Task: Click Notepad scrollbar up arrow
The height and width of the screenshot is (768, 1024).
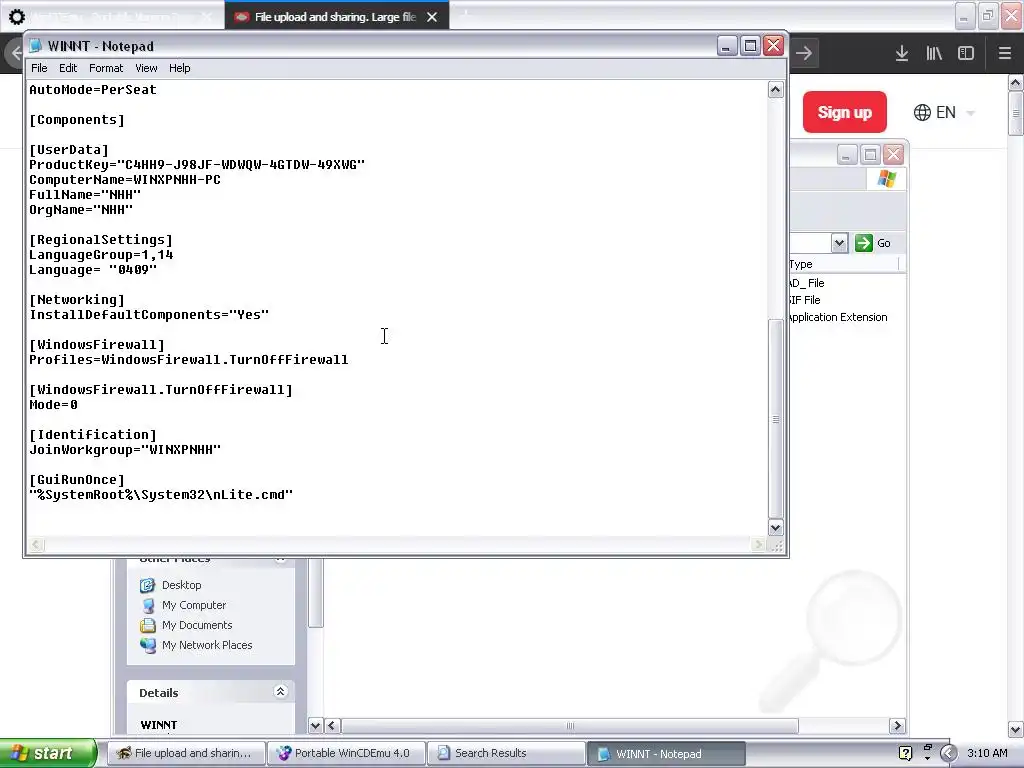Action: (x=775, y=89)
